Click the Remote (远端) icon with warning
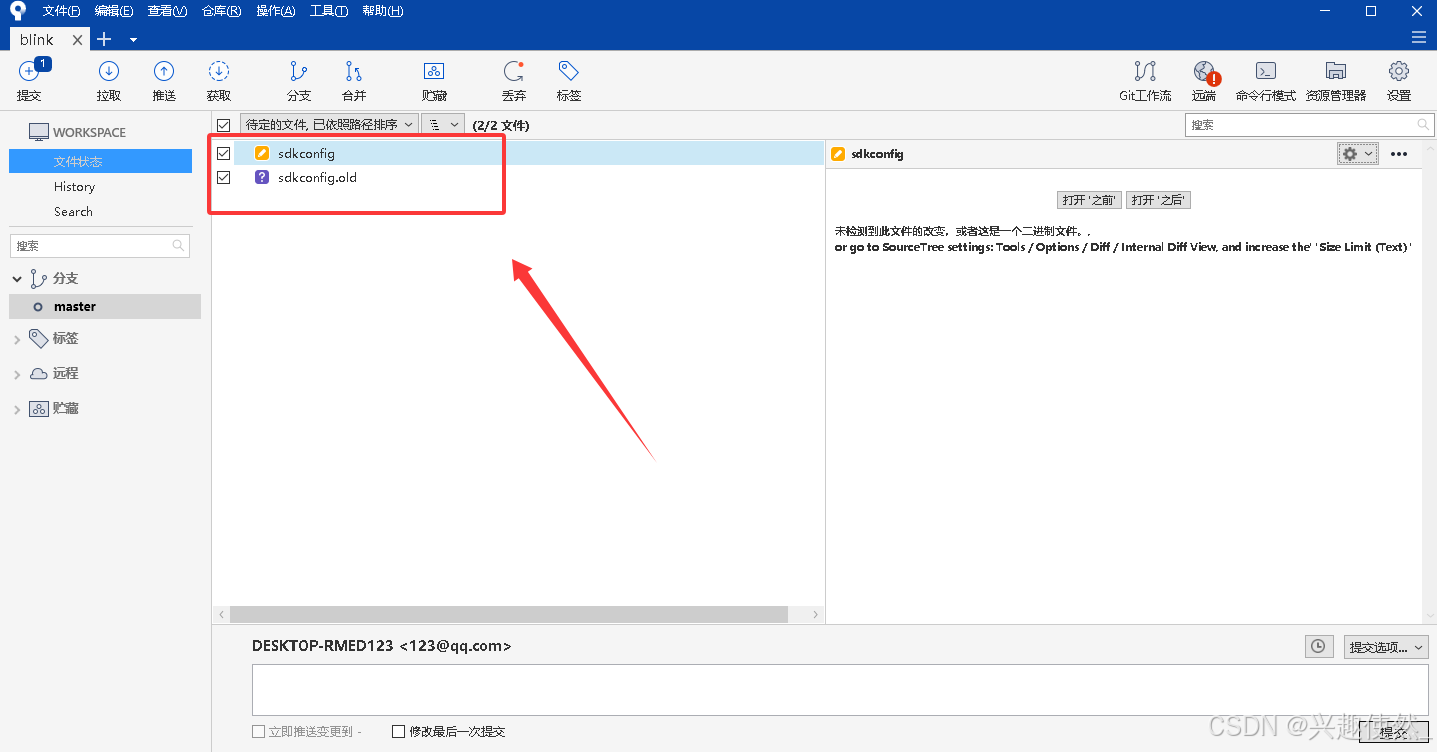 click(1205, 72)
